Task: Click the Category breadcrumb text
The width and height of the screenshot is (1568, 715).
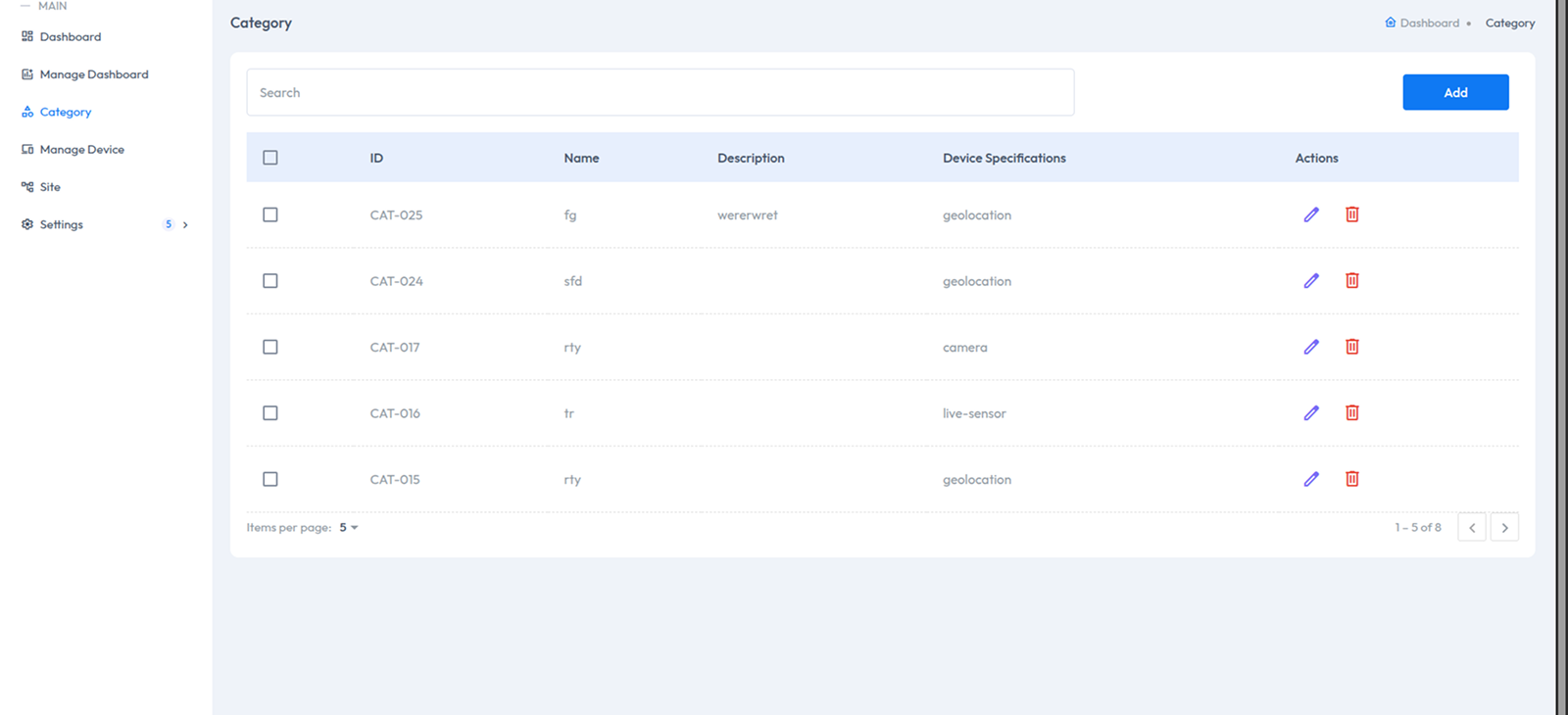Action: click(1510, 23)
